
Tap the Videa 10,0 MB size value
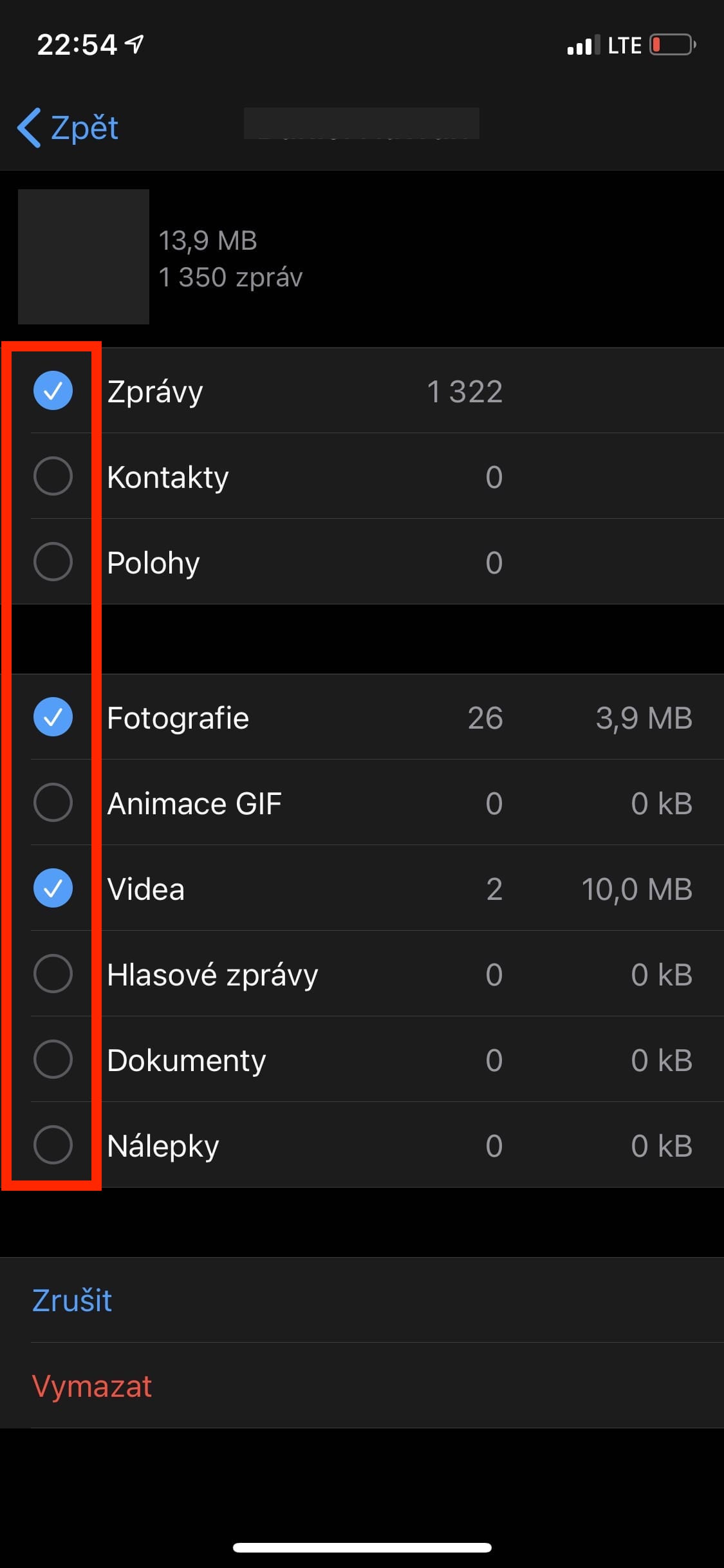pos(636,889)
